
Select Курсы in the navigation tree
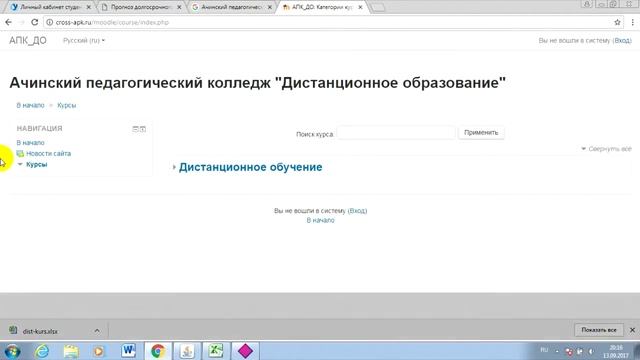click(37, 164)
